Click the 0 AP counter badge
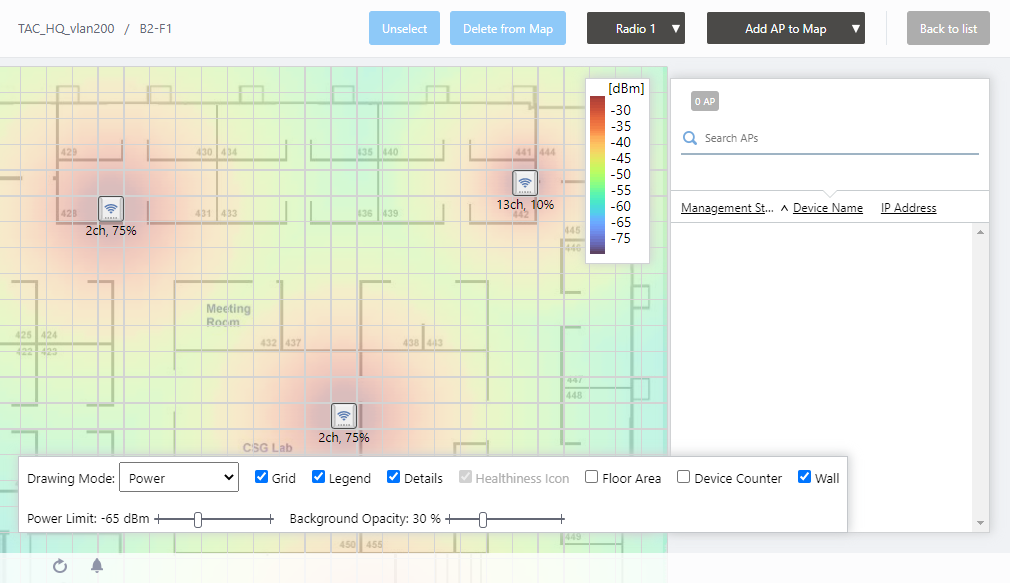 tap(705, 101)
